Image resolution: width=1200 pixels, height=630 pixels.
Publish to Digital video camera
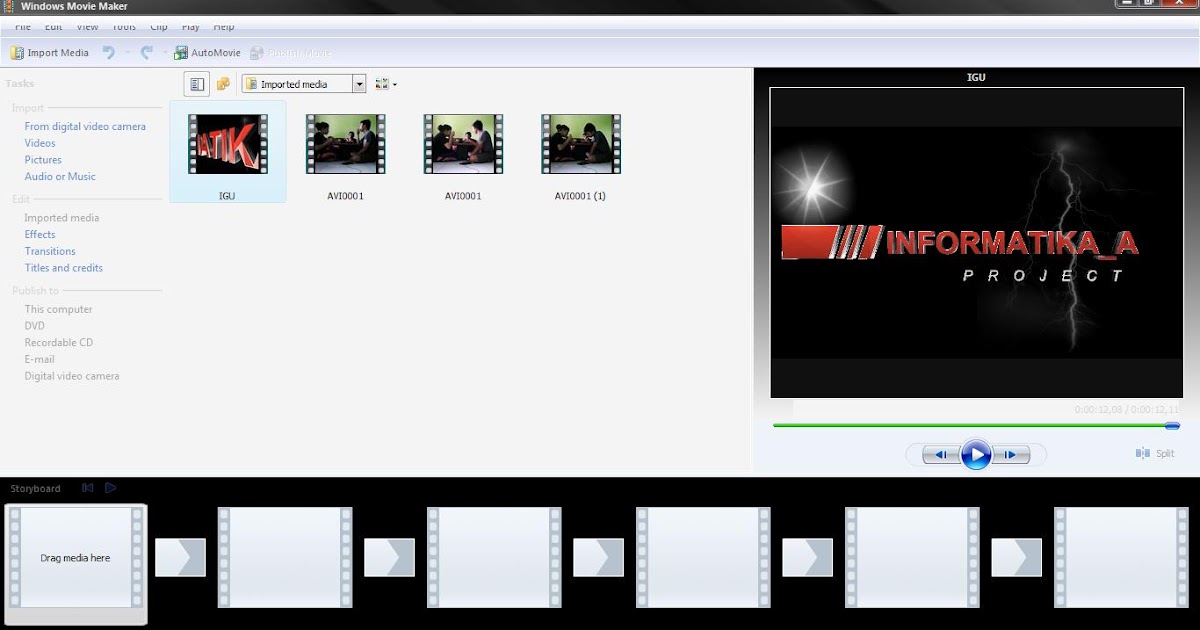[72, 376]
